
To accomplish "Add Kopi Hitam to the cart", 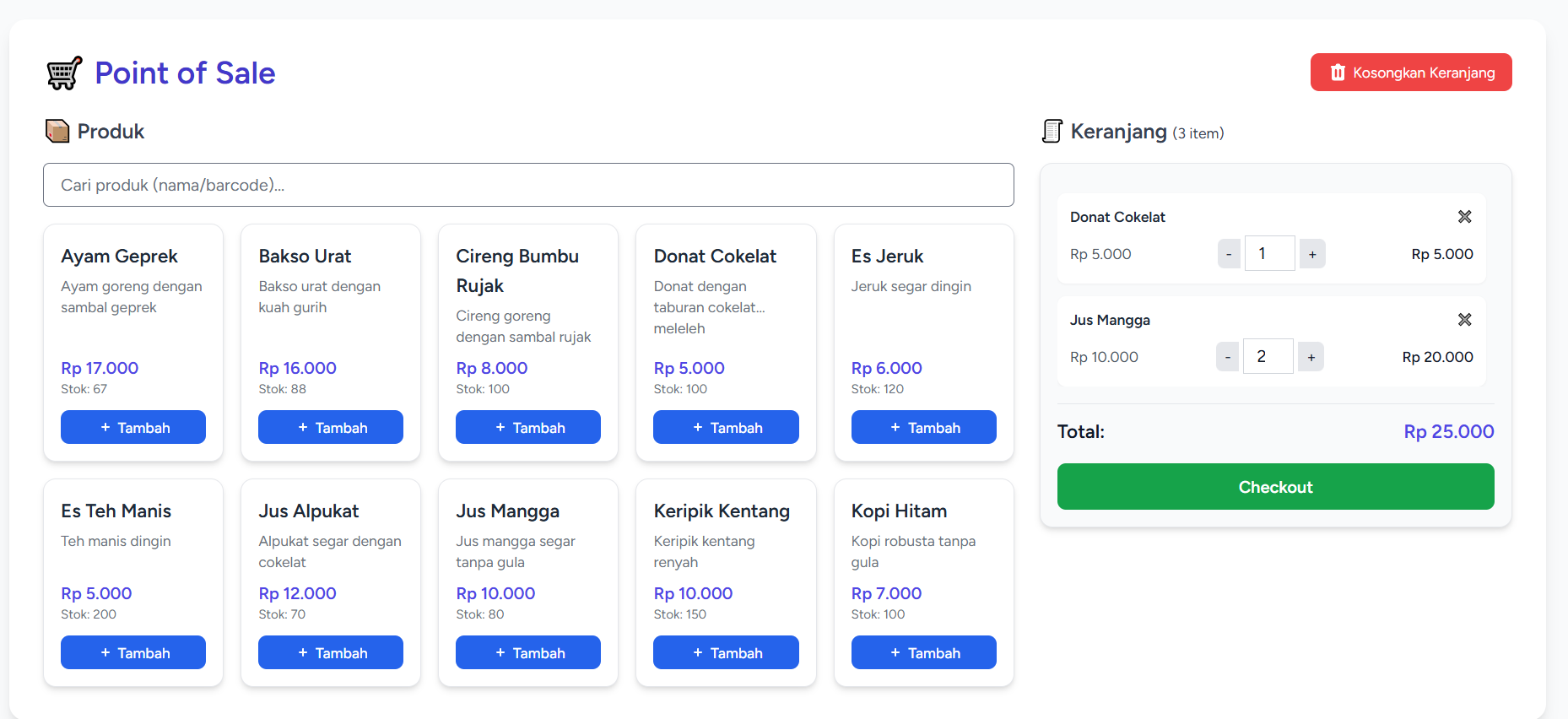I will click(x=923, y=652).
